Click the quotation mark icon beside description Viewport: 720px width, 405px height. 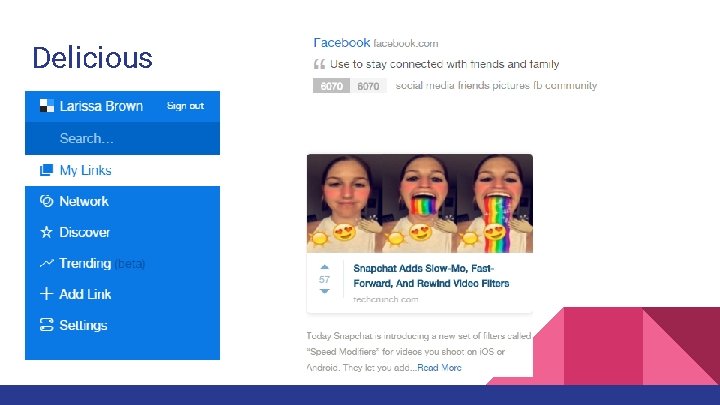(x=320, y=64)
